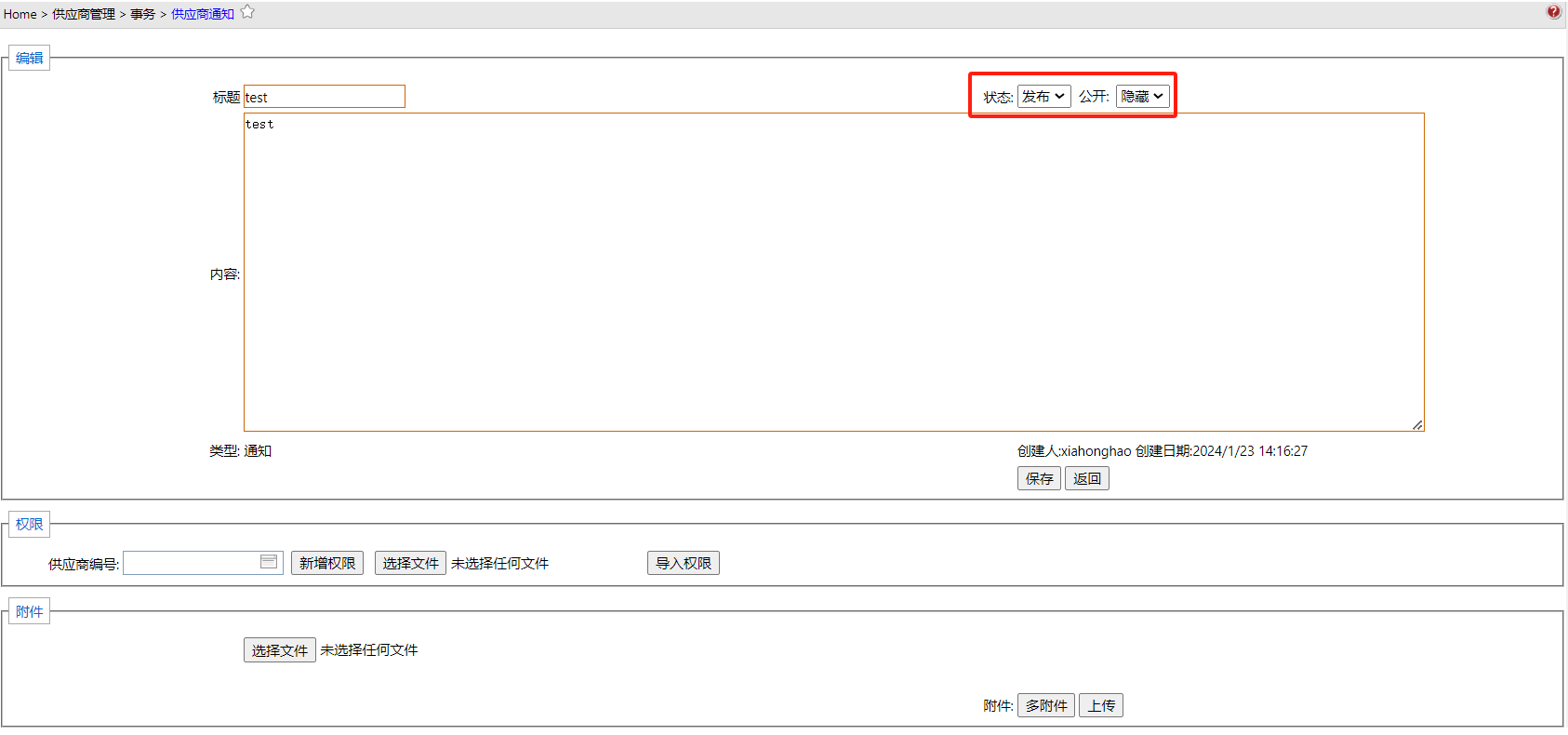Image resolution: width=1568 pixels, height=735 pixels.
Task: Click the 附件 section label
Action: coord(30,611)
